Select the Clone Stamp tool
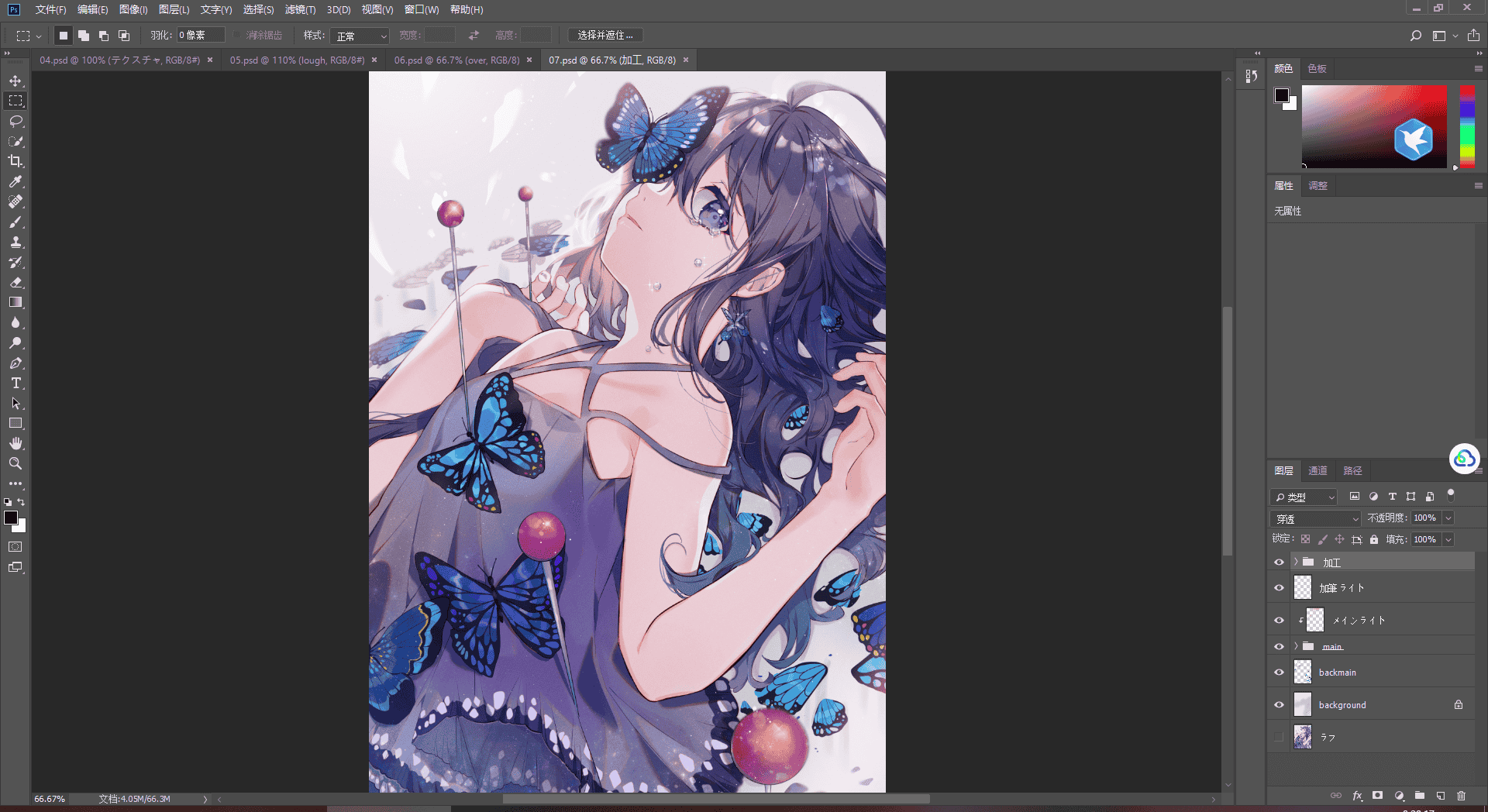The height and width of the screenshot is (812, 1488). [x=15, y=242]
